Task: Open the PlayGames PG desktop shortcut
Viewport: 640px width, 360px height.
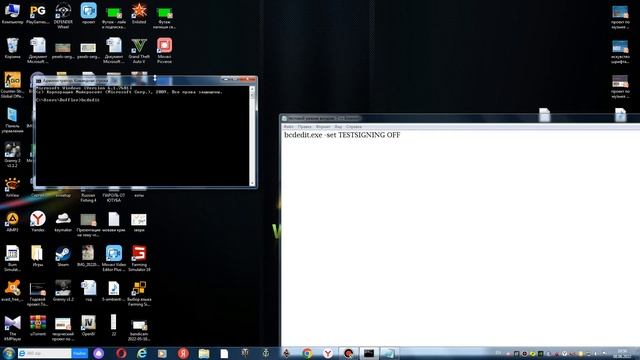Action: tap(38, 13)
